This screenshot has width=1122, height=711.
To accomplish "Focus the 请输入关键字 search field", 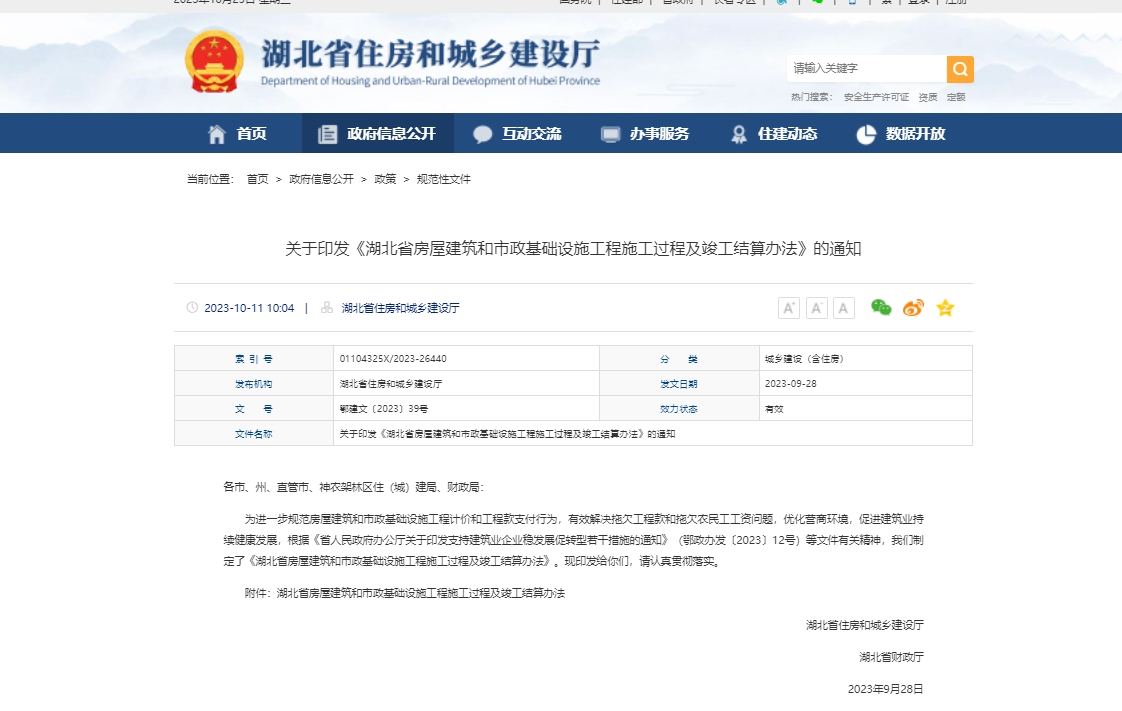I will click(867, 69).
